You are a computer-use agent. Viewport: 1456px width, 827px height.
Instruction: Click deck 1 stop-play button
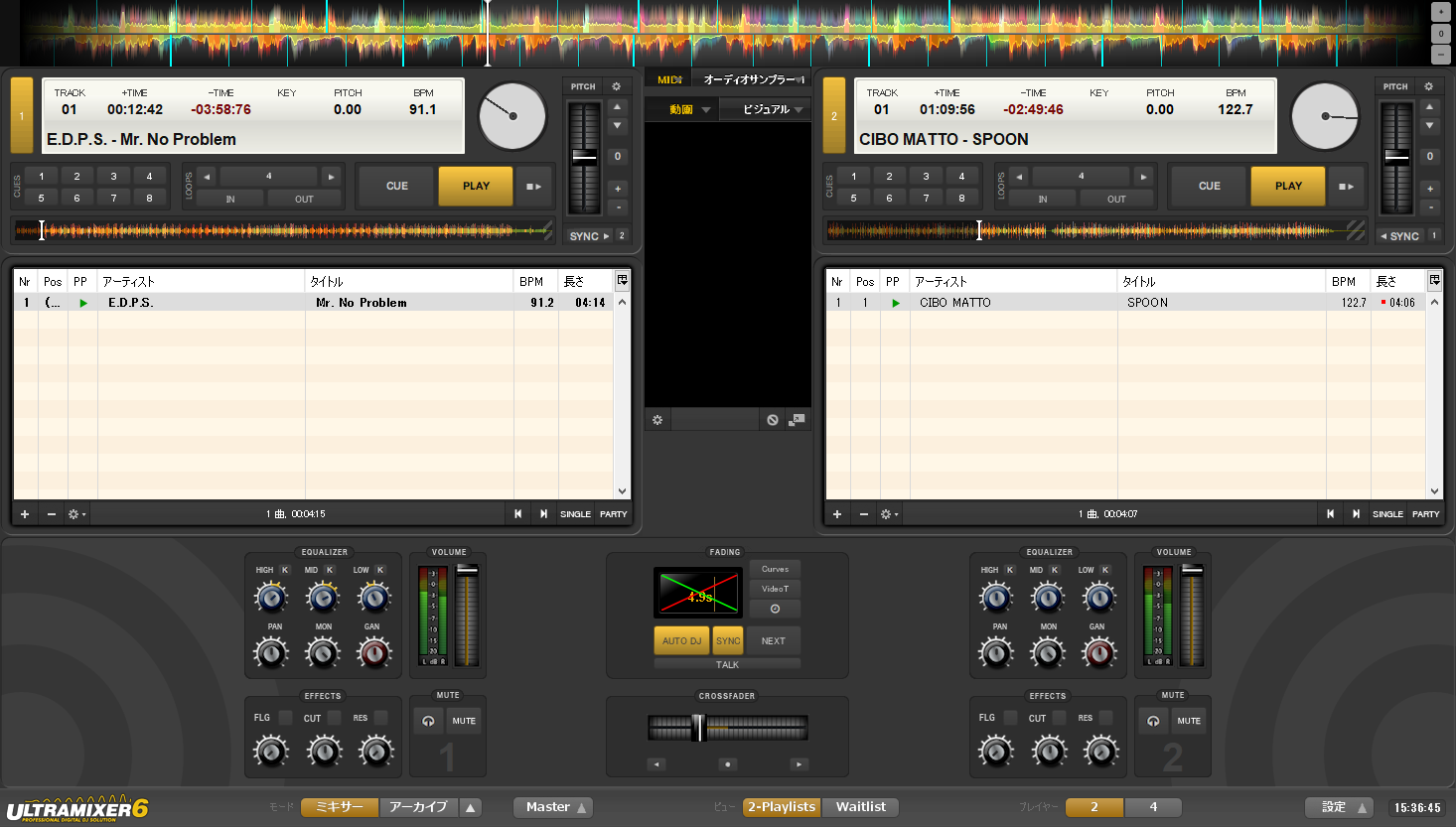[533, 186]
